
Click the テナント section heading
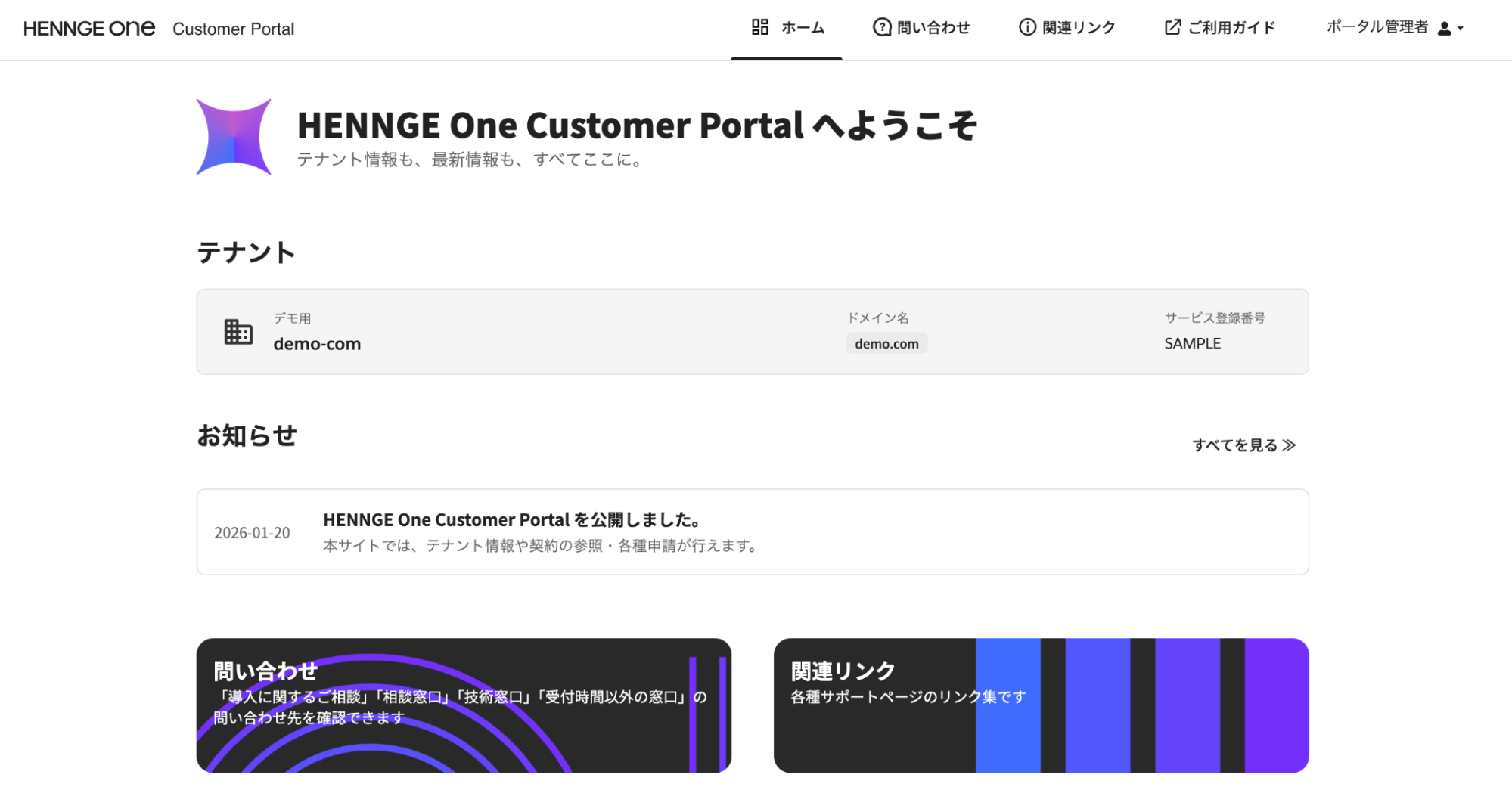(246, 252)
